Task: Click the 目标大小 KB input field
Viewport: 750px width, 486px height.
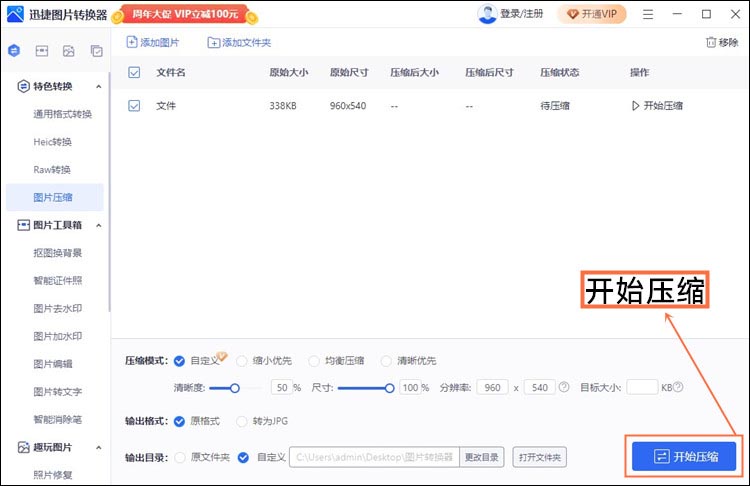Action: [642, 387]
